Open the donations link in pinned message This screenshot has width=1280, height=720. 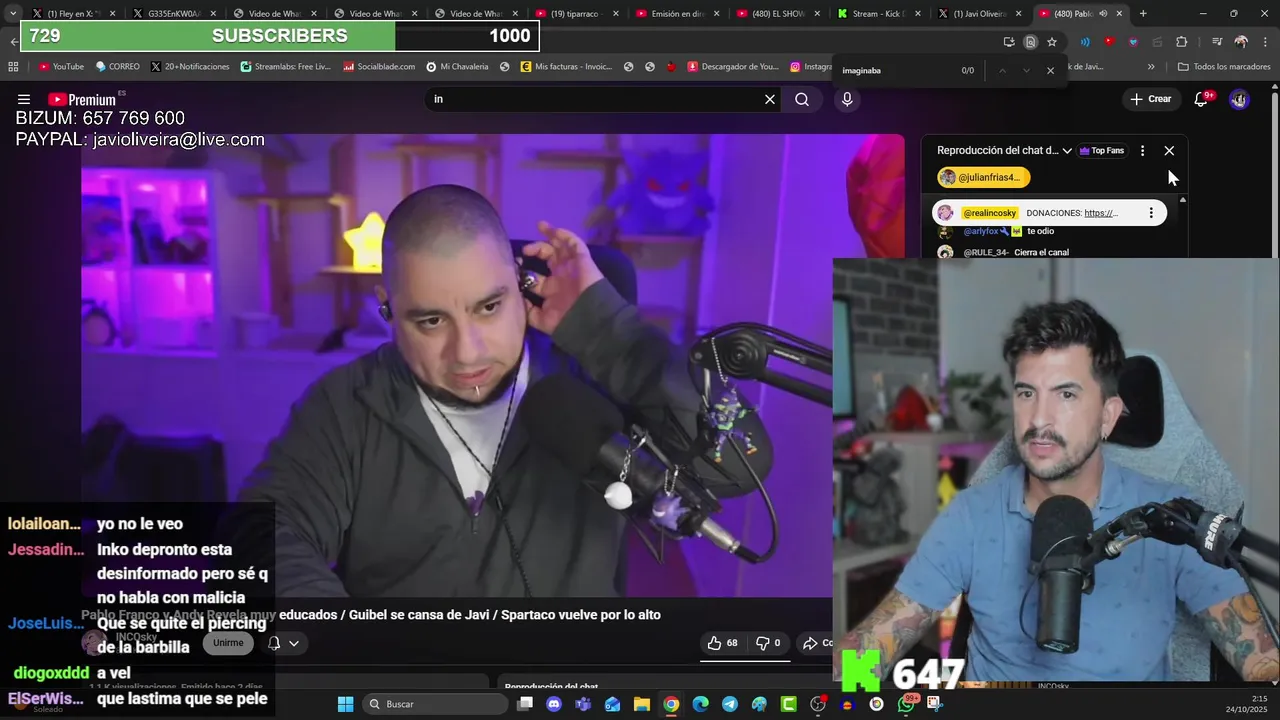tap(1101, 213)
